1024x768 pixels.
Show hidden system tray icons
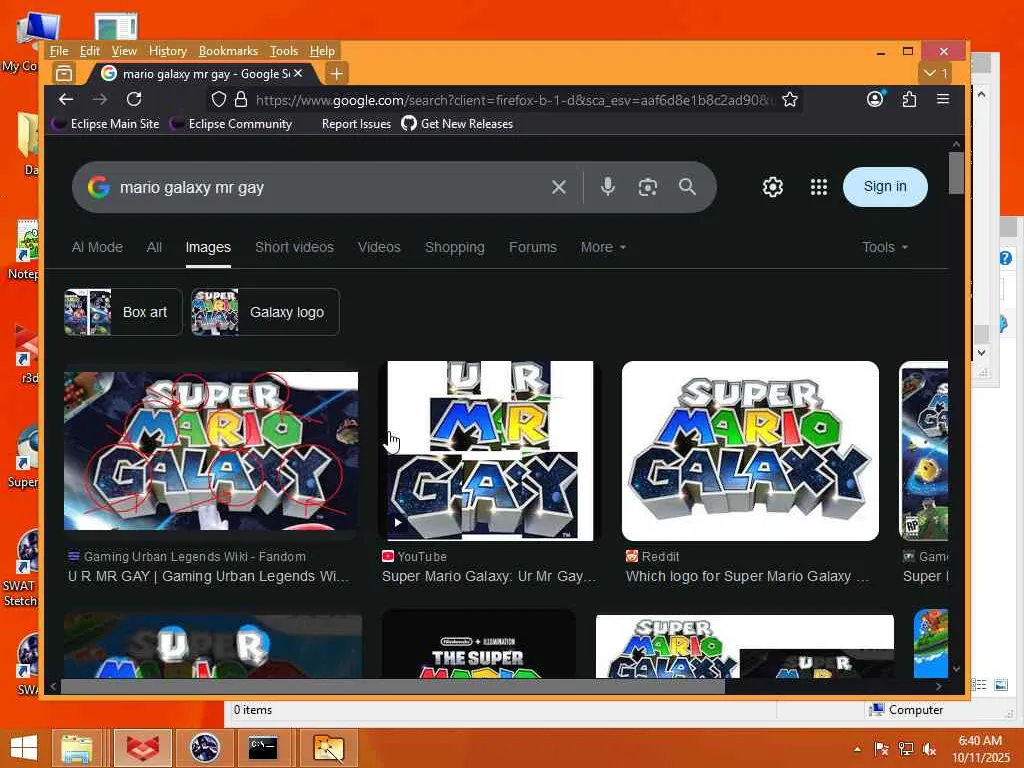pos(857,749)
